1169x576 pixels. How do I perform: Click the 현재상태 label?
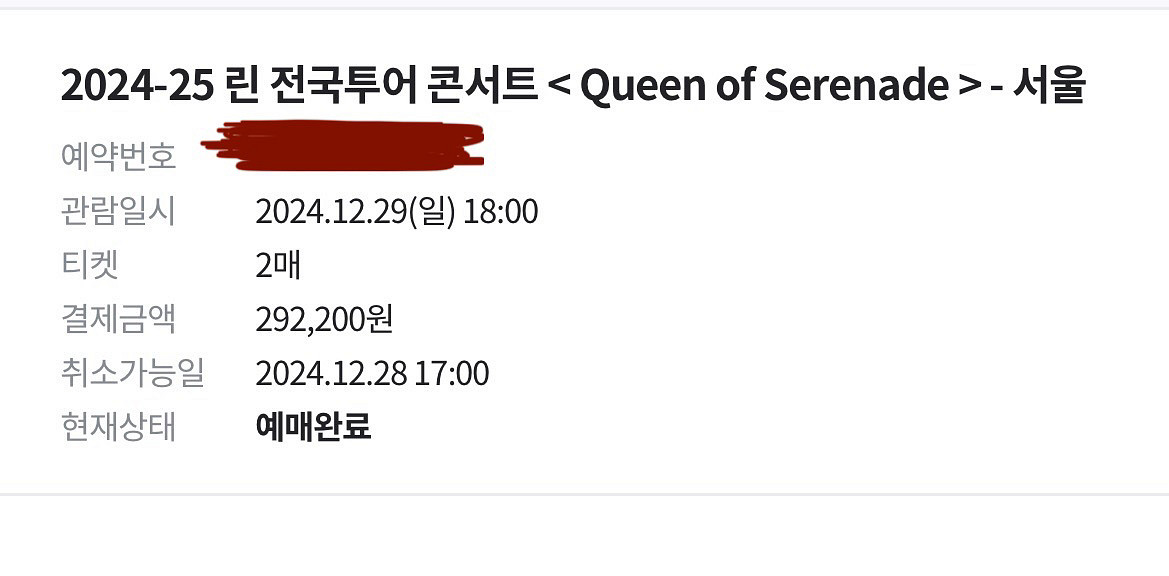pyautogui.click(x=119, y=427)
